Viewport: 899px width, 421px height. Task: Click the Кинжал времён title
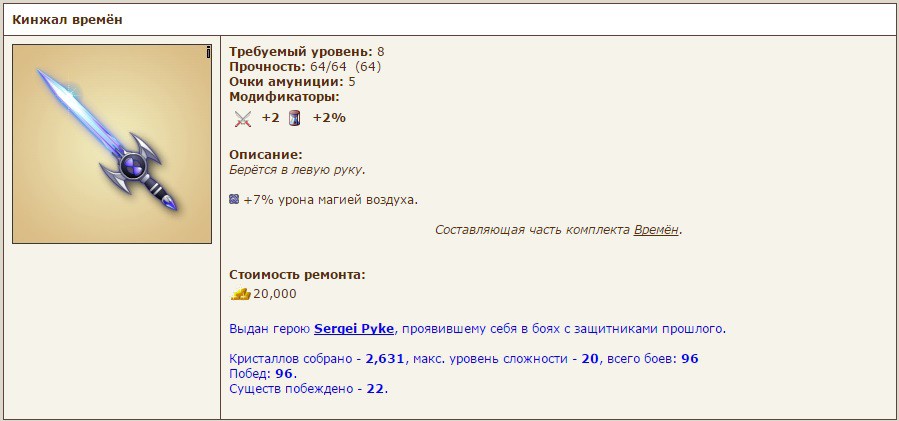click(67, 20)
